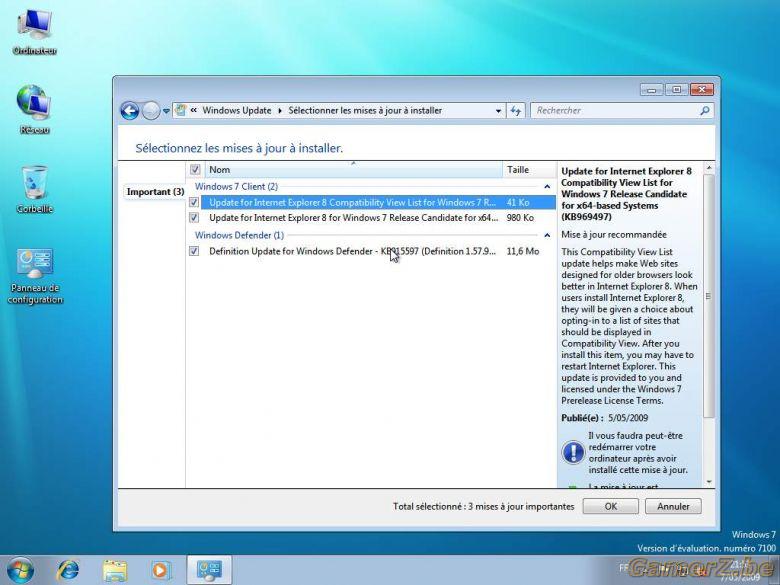Click the refresh button beside address bar
The width and height of the screenshot is (780, 585).
point(516,110)
